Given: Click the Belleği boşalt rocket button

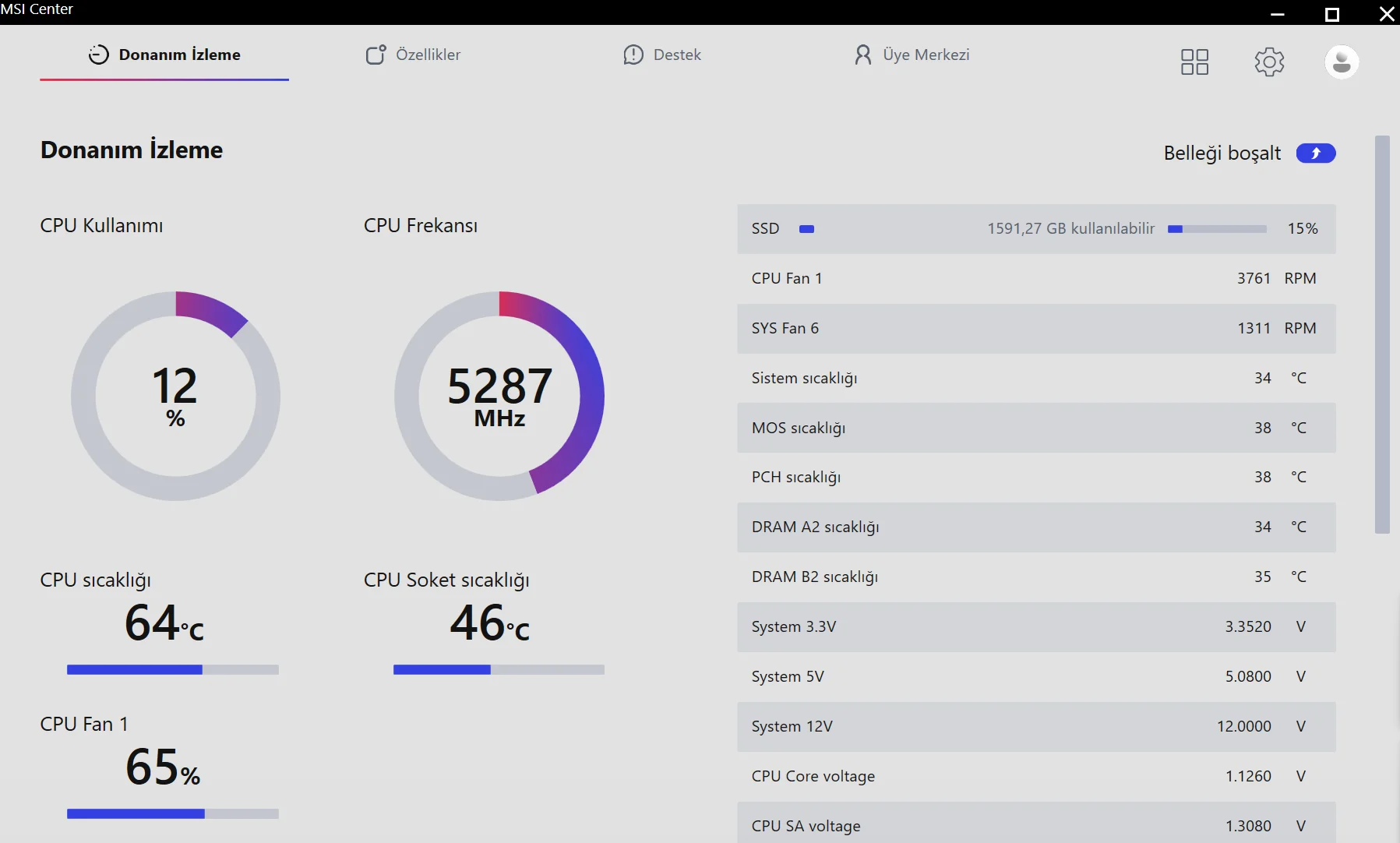Looking at the screenshot, I should click(1316, 153).
